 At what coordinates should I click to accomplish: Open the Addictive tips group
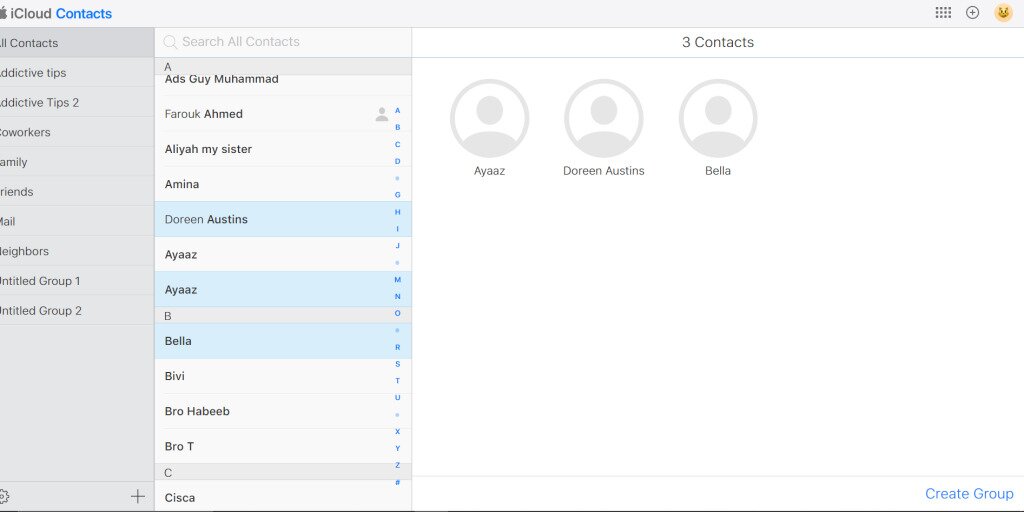77,72
